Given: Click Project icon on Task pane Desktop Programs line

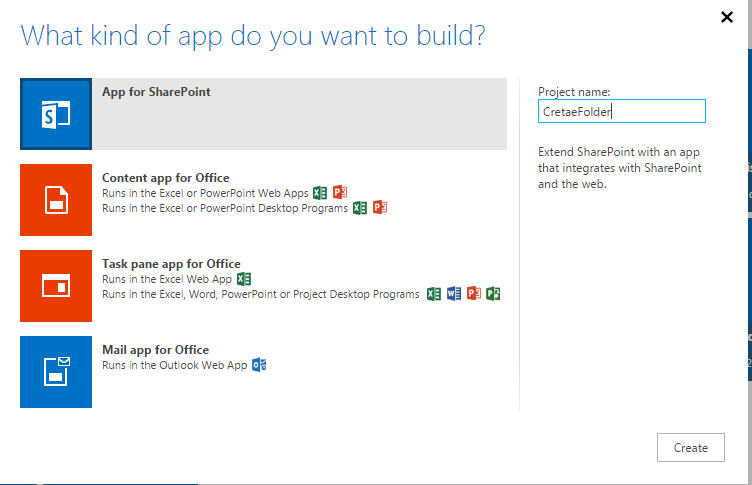Looking at the screenshot, I should point(493,294).
